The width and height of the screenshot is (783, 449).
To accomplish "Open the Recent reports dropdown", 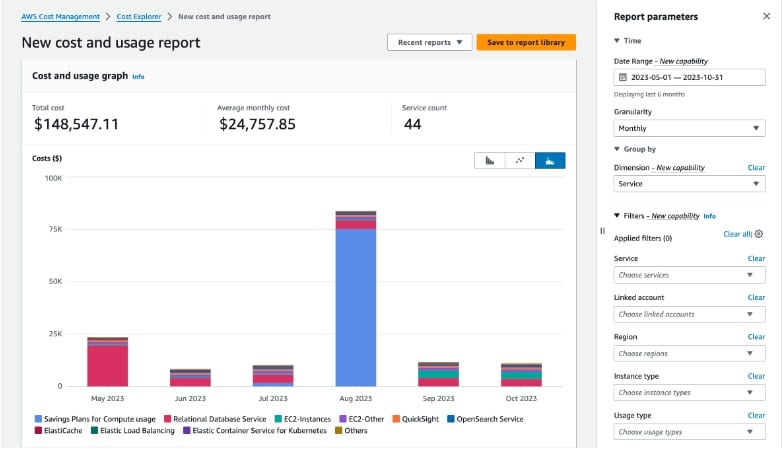I will coord(429,42).
